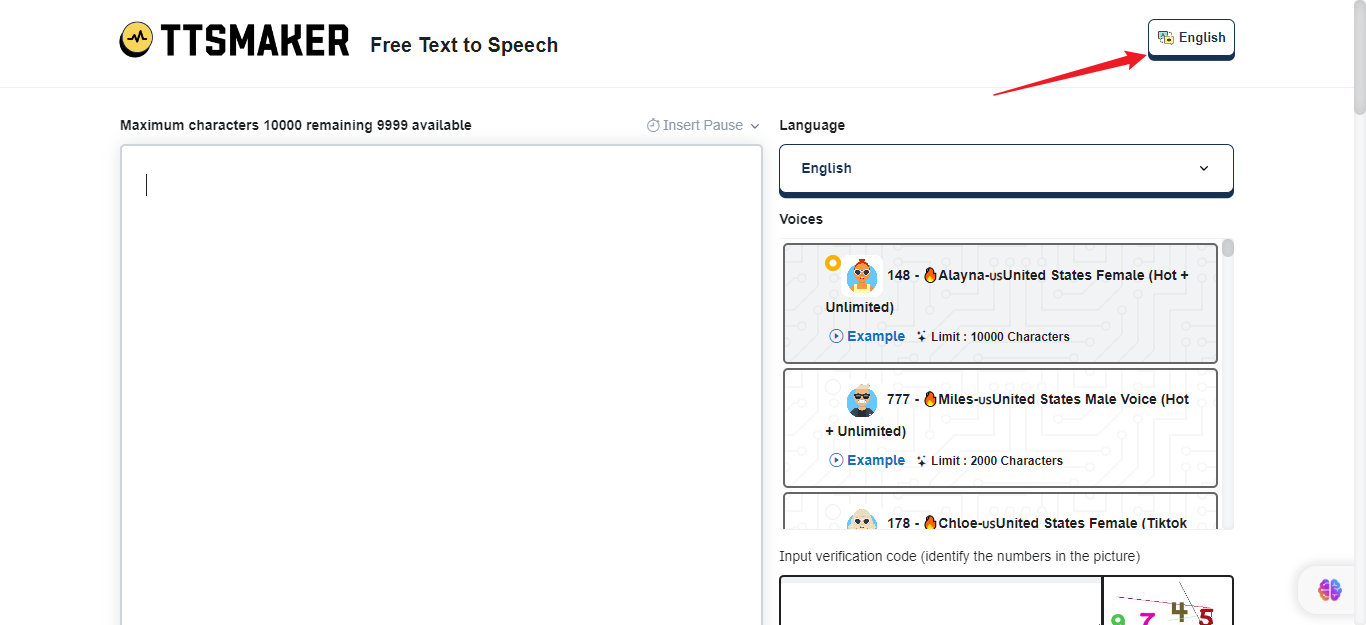Screen dimensions: 1366x625
Task: Click Alayna's avatar icon
Action: (x=861, y=276)
